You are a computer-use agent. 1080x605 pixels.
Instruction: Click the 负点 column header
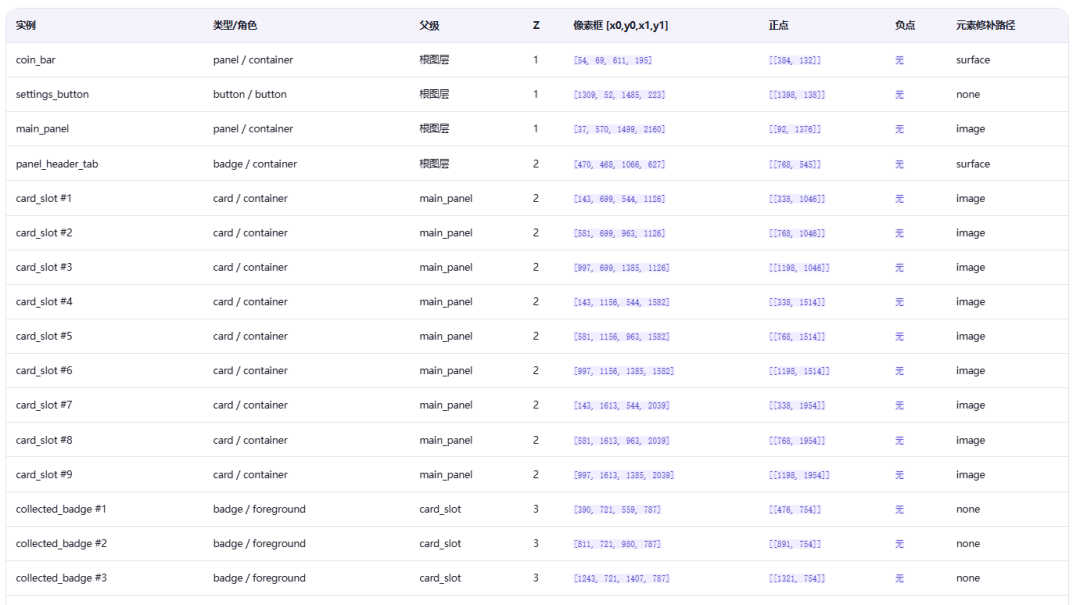905,25
